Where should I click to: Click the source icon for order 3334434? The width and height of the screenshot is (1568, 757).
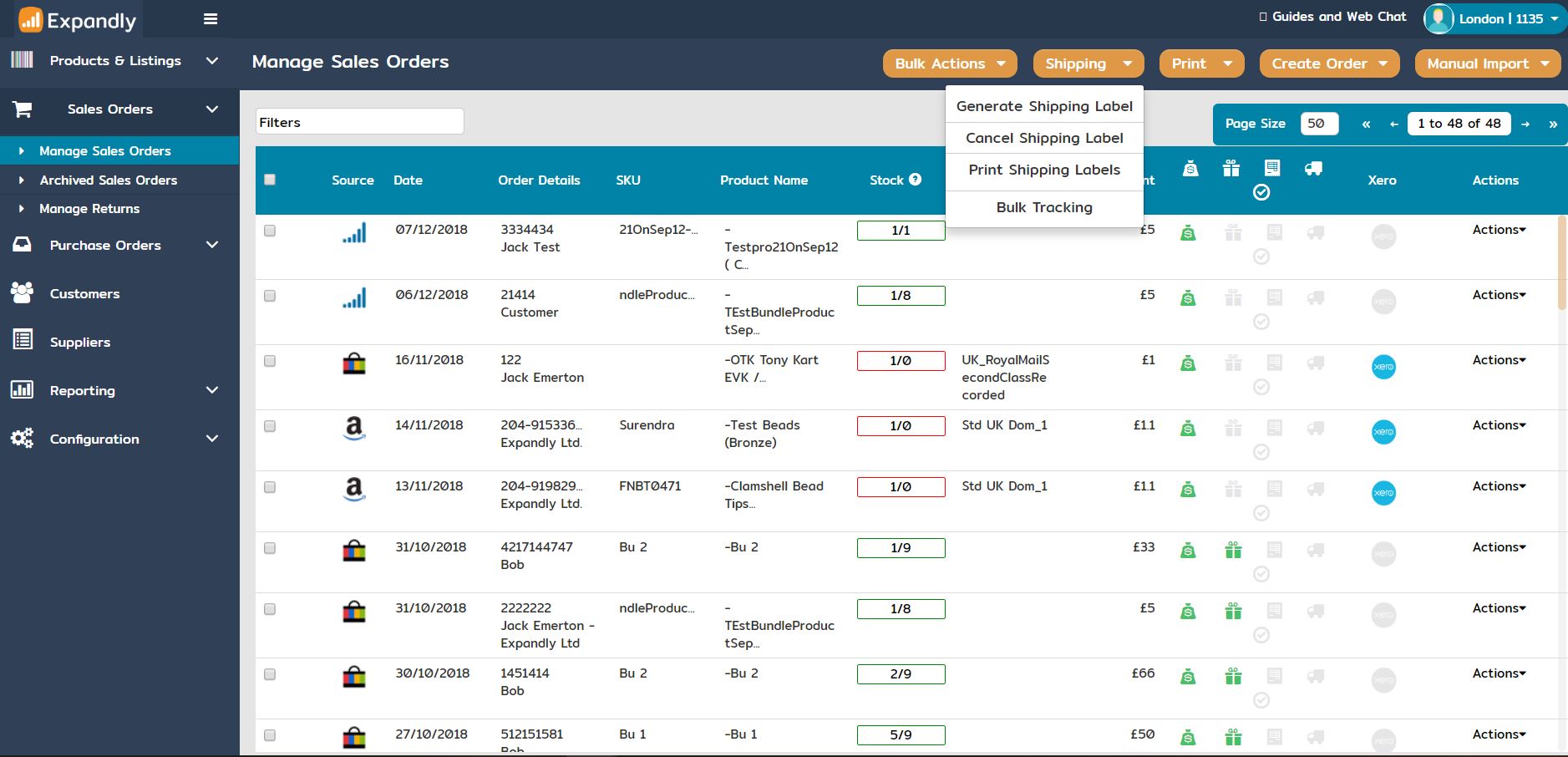(354, 233)
